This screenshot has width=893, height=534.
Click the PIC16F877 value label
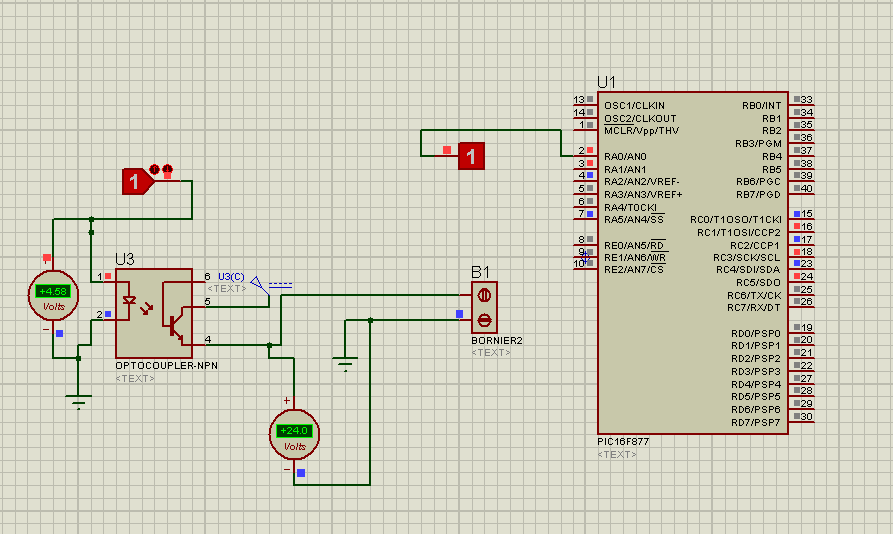(x=623, y=441)
